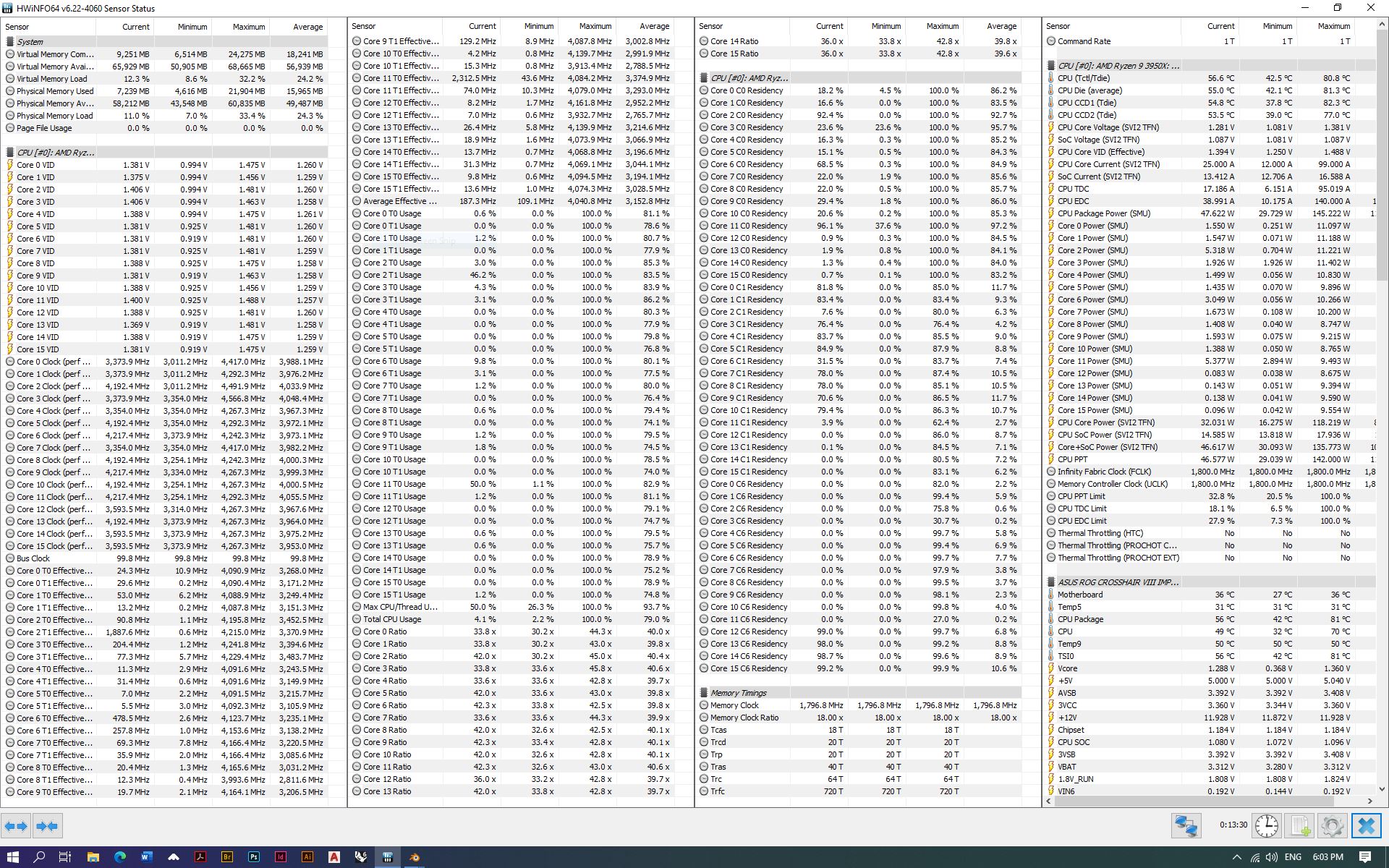The height and width of the screenshot is (868, 1389).
Task: Launch Photoshop from the taskbar
Action: click(x=254, y=857)
